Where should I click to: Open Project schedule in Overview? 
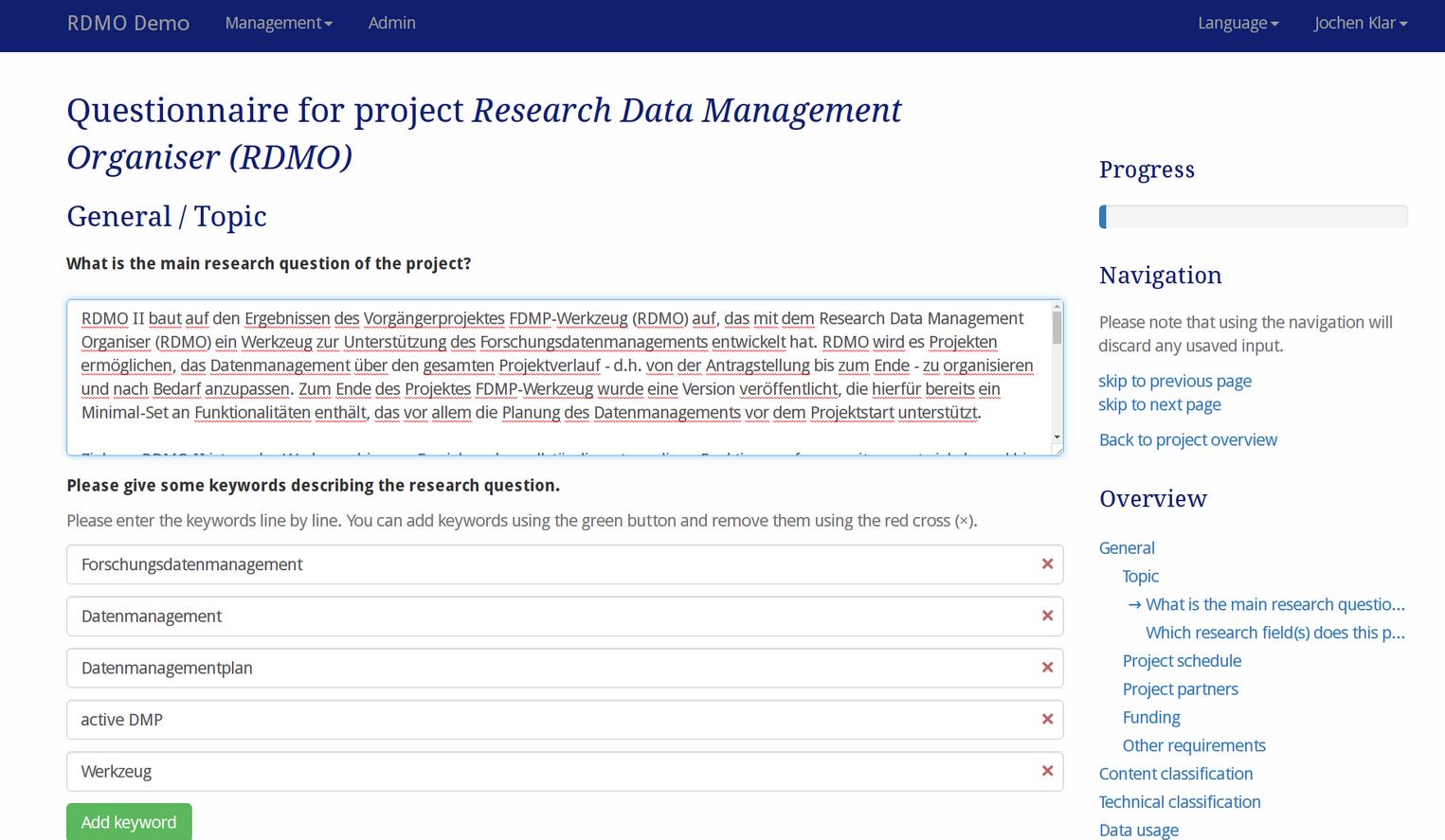click(x=1182, y=661)
